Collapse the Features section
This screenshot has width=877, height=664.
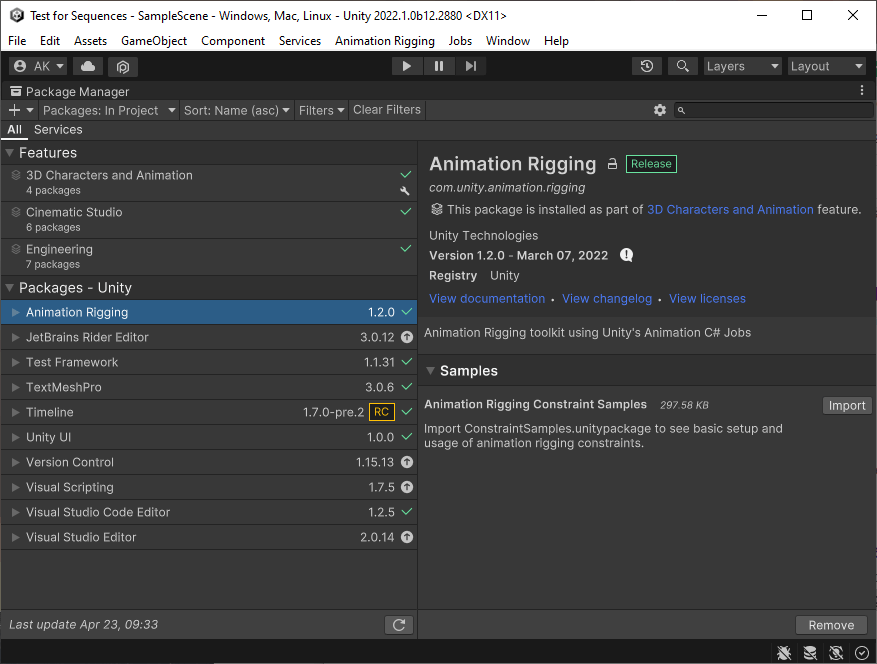tap(10, 153)
